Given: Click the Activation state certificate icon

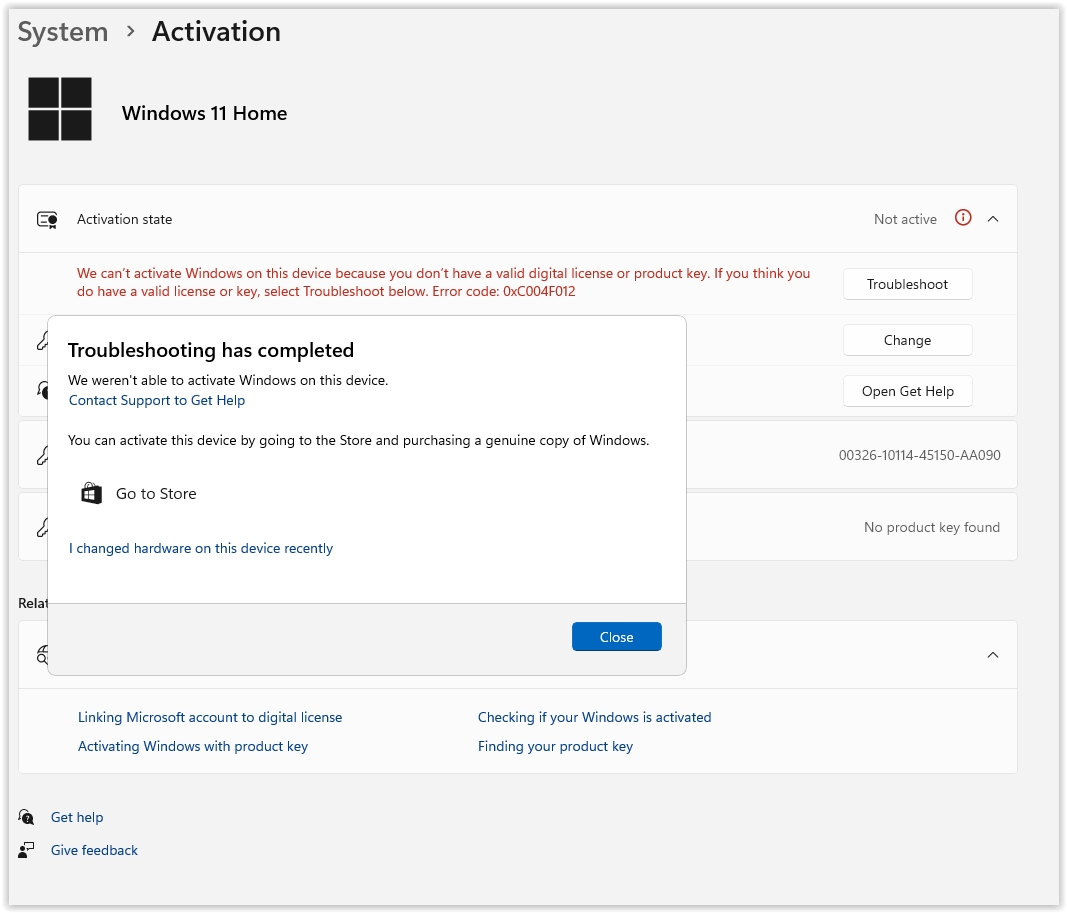Looking at the screenshot, I should 47,219.
